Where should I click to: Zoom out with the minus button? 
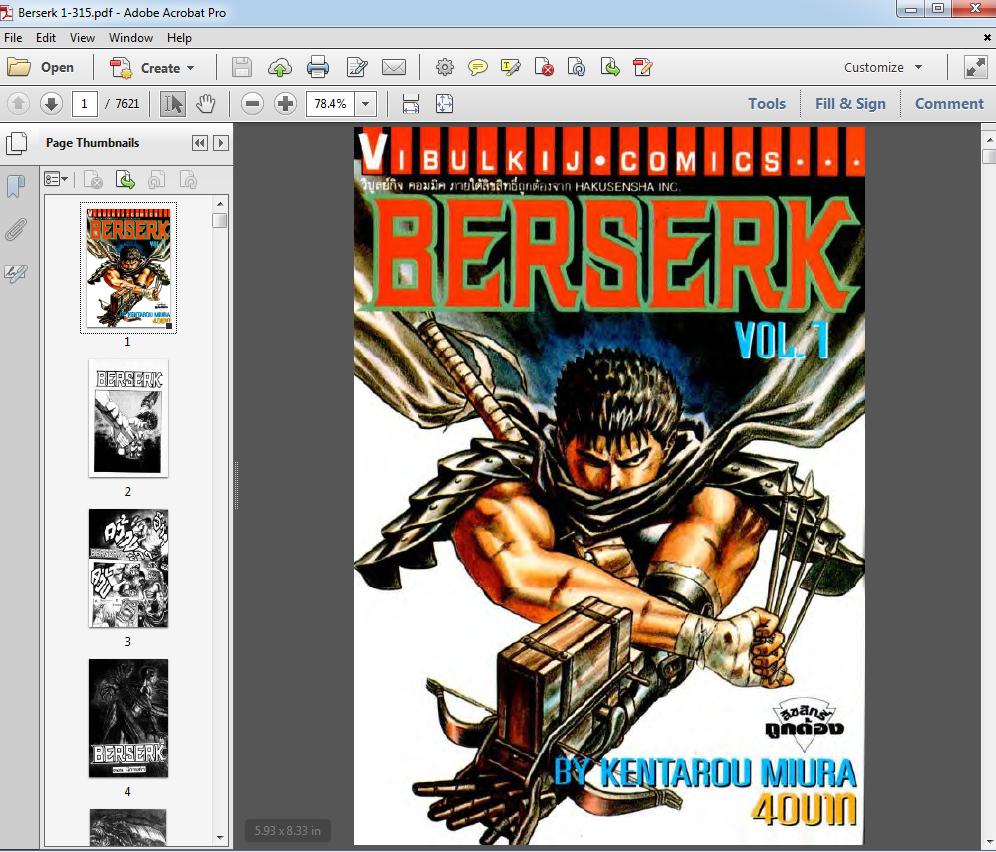(x=252, y=104)
